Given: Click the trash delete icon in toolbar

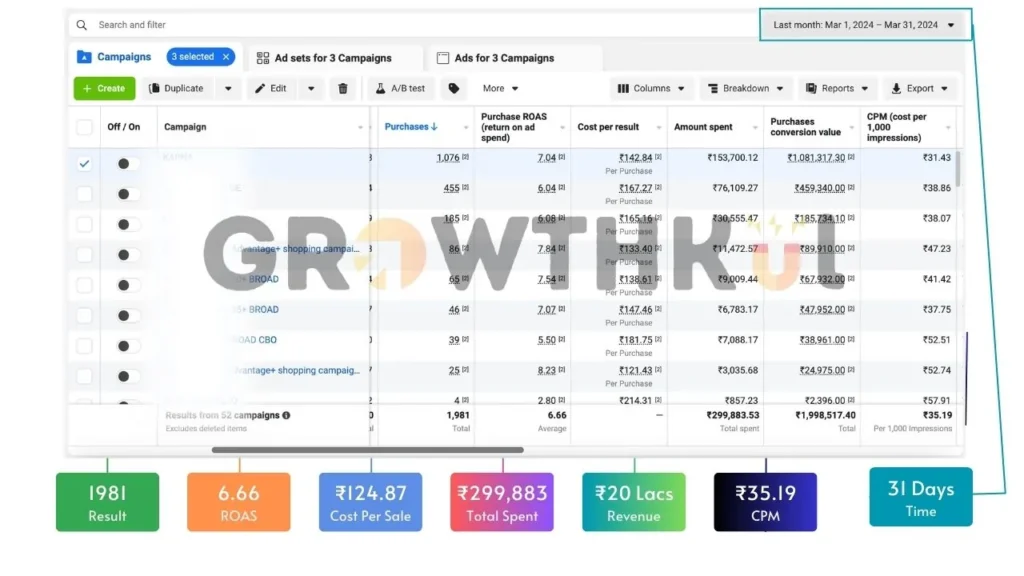Looking at the screenshot, I should click(x=343, y=88).
